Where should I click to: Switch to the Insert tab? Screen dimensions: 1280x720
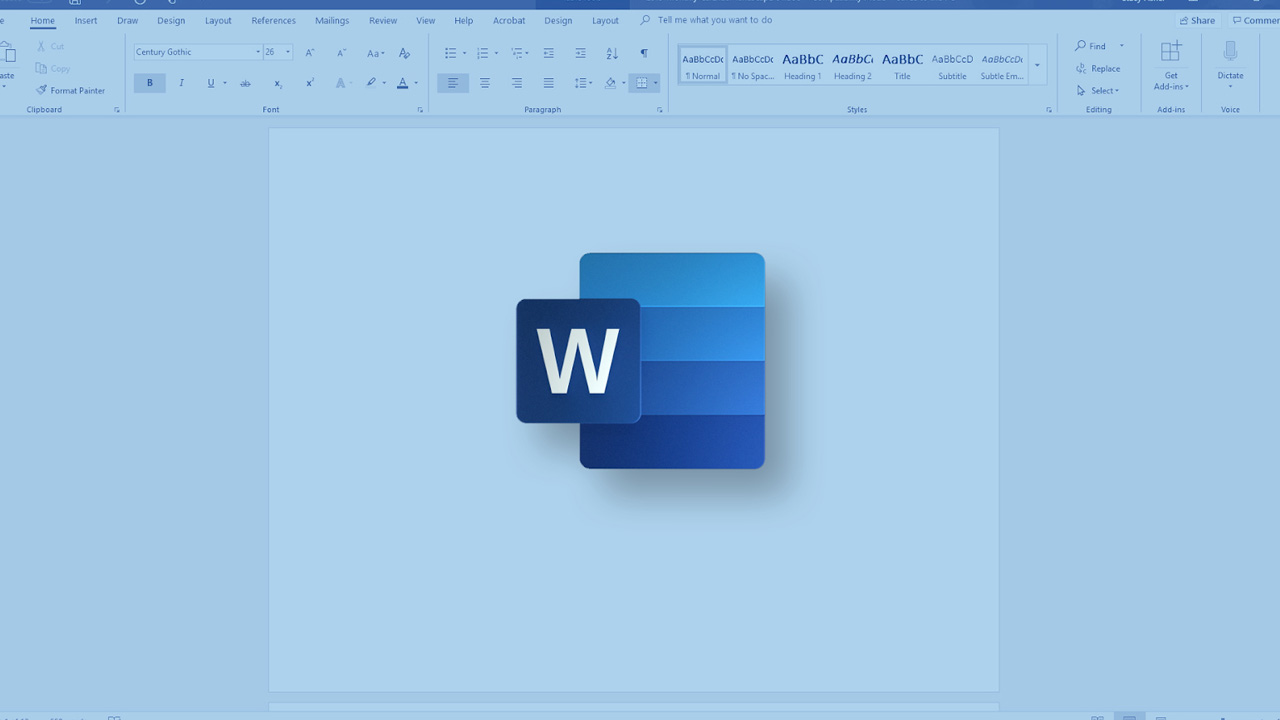click(x=86, y=20)
